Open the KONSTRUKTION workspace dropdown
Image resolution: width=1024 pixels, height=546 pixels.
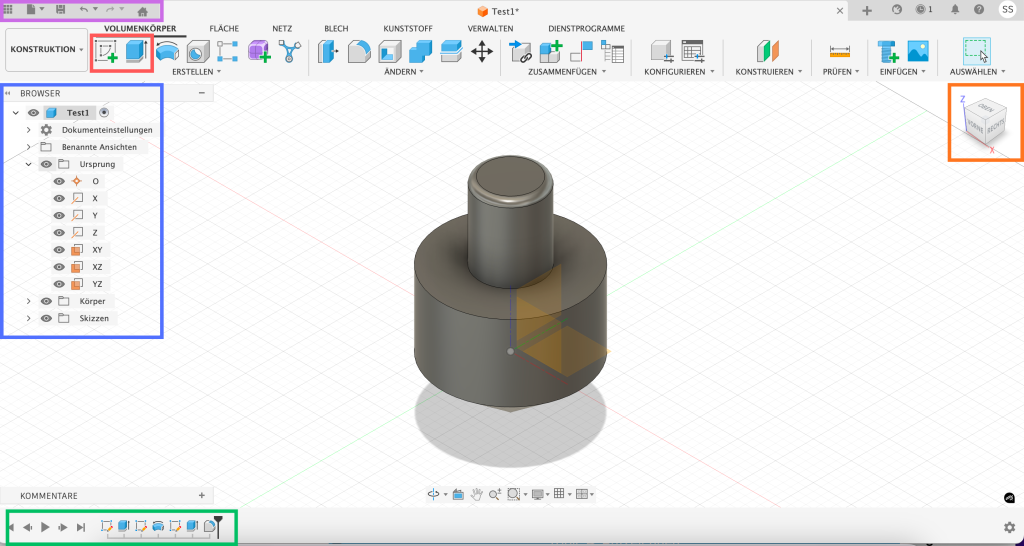(46, 49)
